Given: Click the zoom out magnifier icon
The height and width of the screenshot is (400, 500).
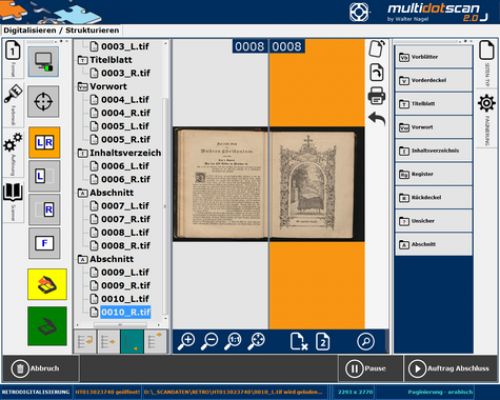Looking at the screenshot, I should [x=209, y=341].
